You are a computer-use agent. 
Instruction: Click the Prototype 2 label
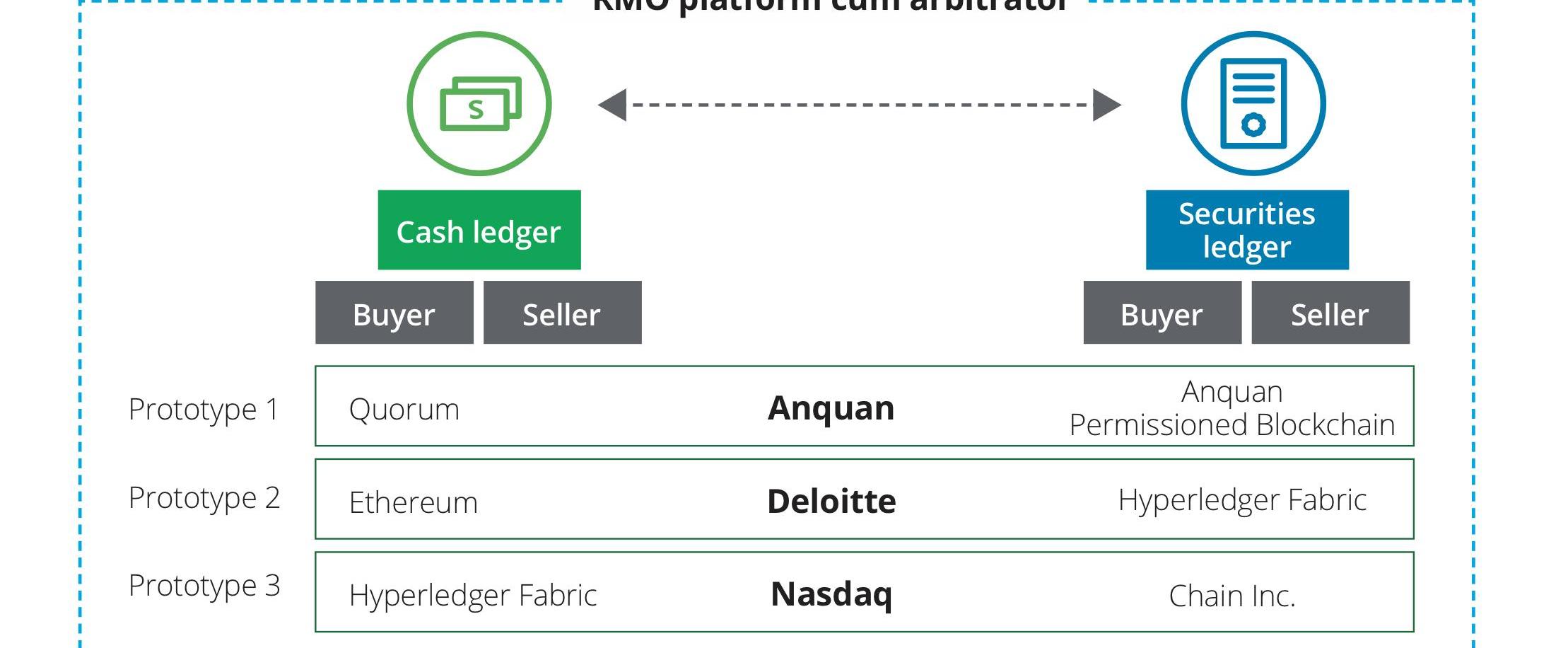coord(204,498)
